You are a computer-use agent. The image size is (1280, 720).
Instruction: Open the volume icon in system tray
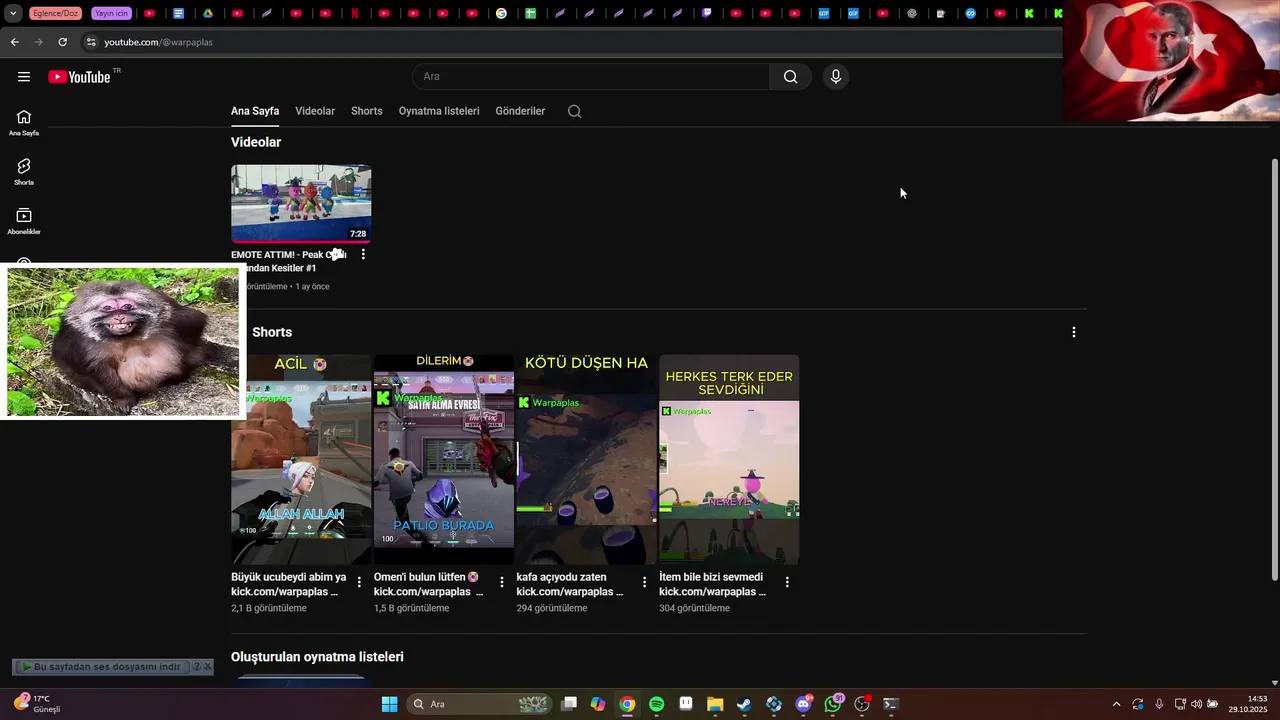pos(1196,704)
